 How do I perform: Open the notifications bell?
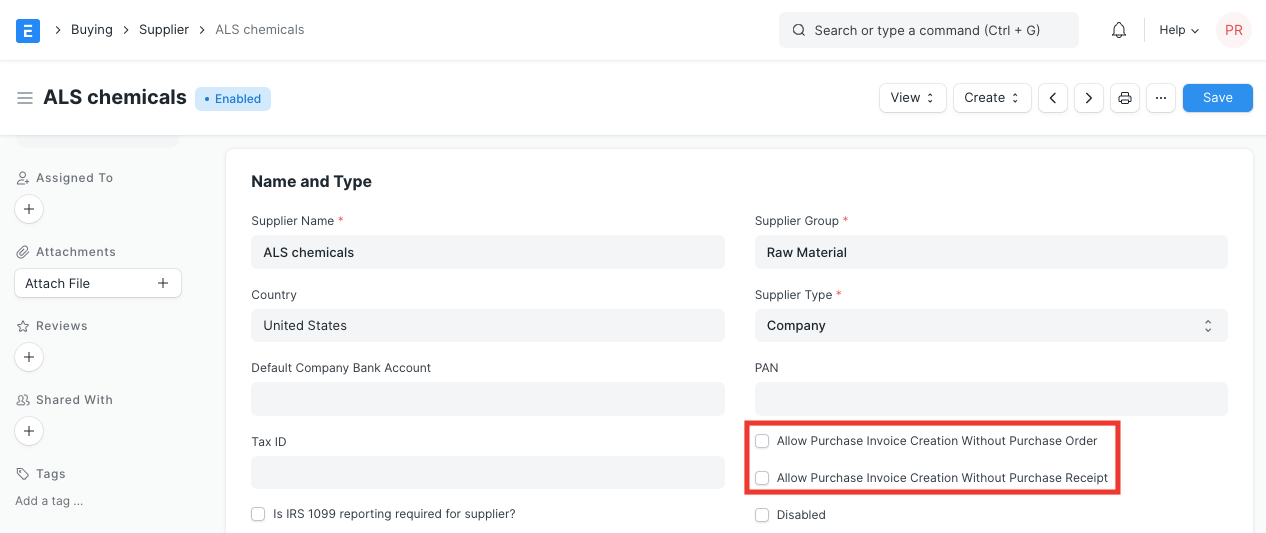pos(1119,30)
